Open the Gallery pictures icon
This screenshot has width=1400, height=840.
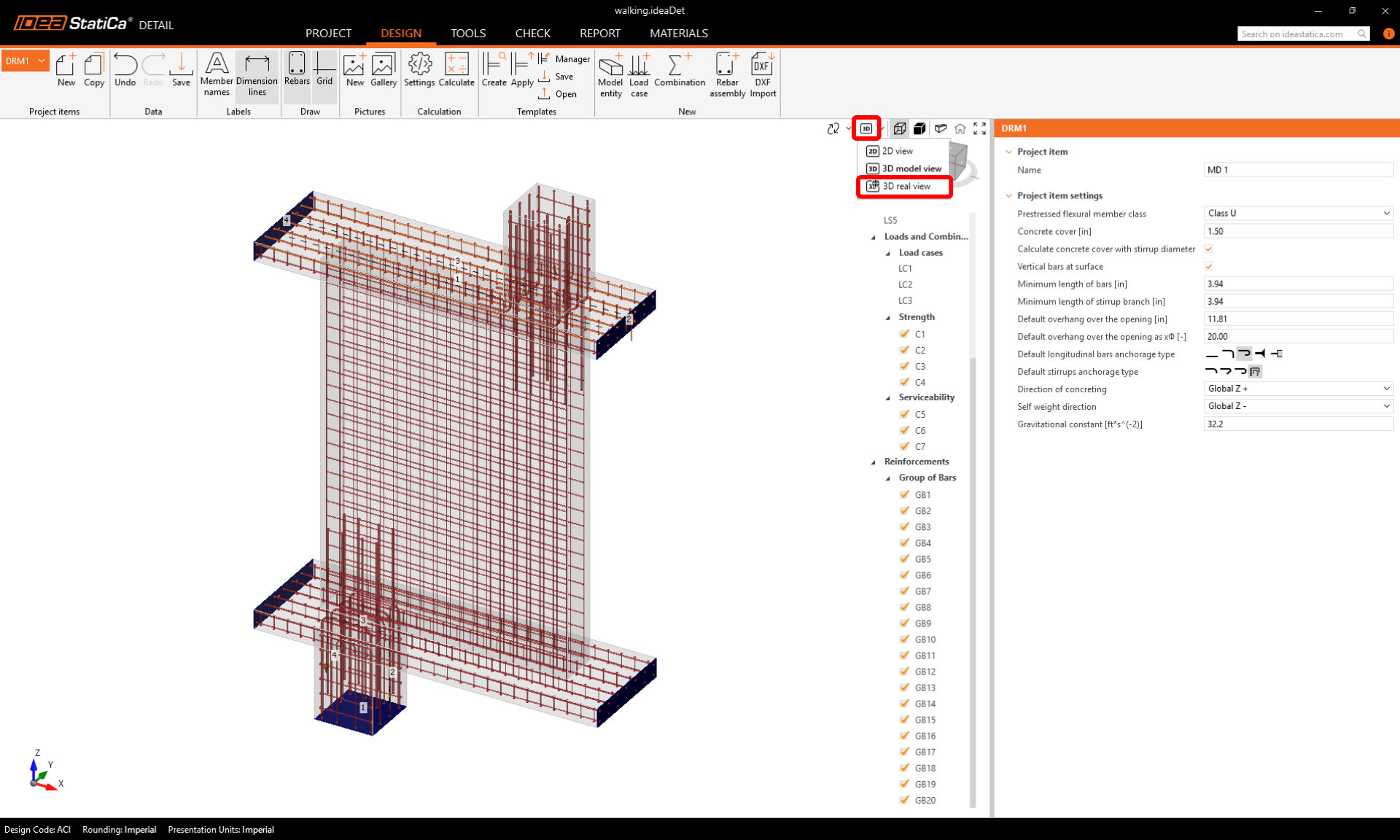pos(383,69)
